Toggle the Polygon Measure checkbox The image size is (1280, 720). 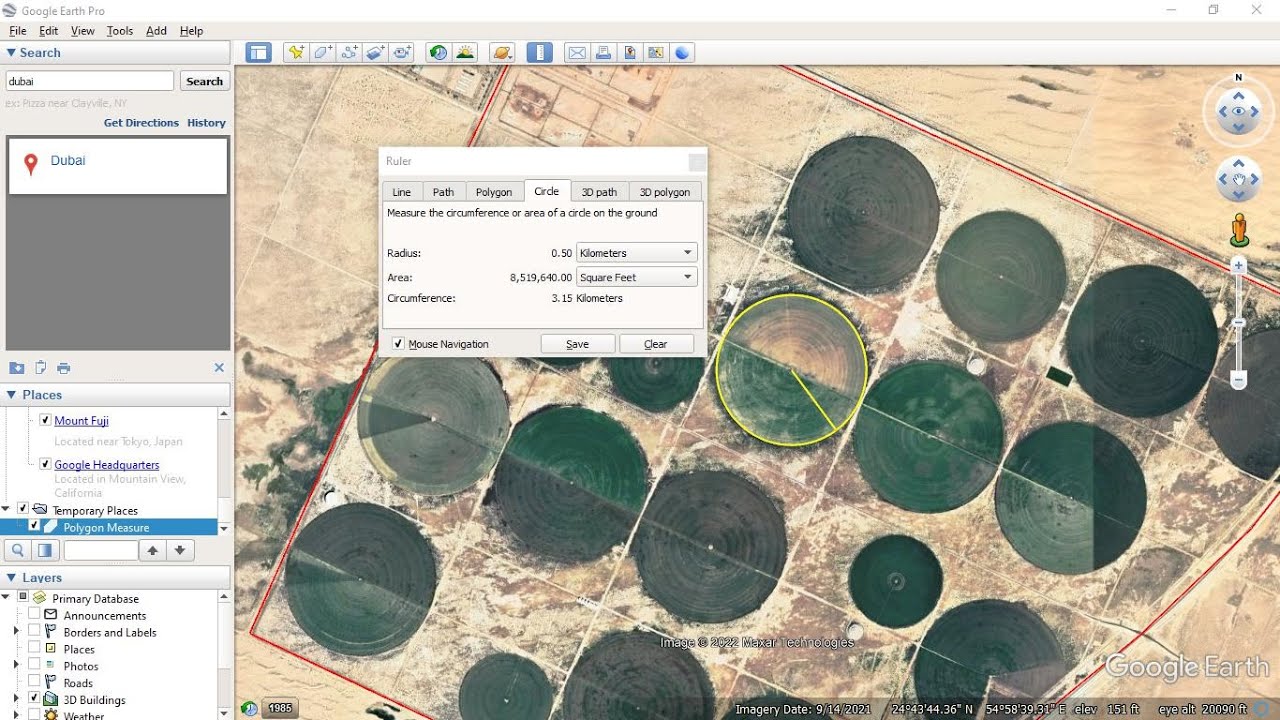[35, 526]
